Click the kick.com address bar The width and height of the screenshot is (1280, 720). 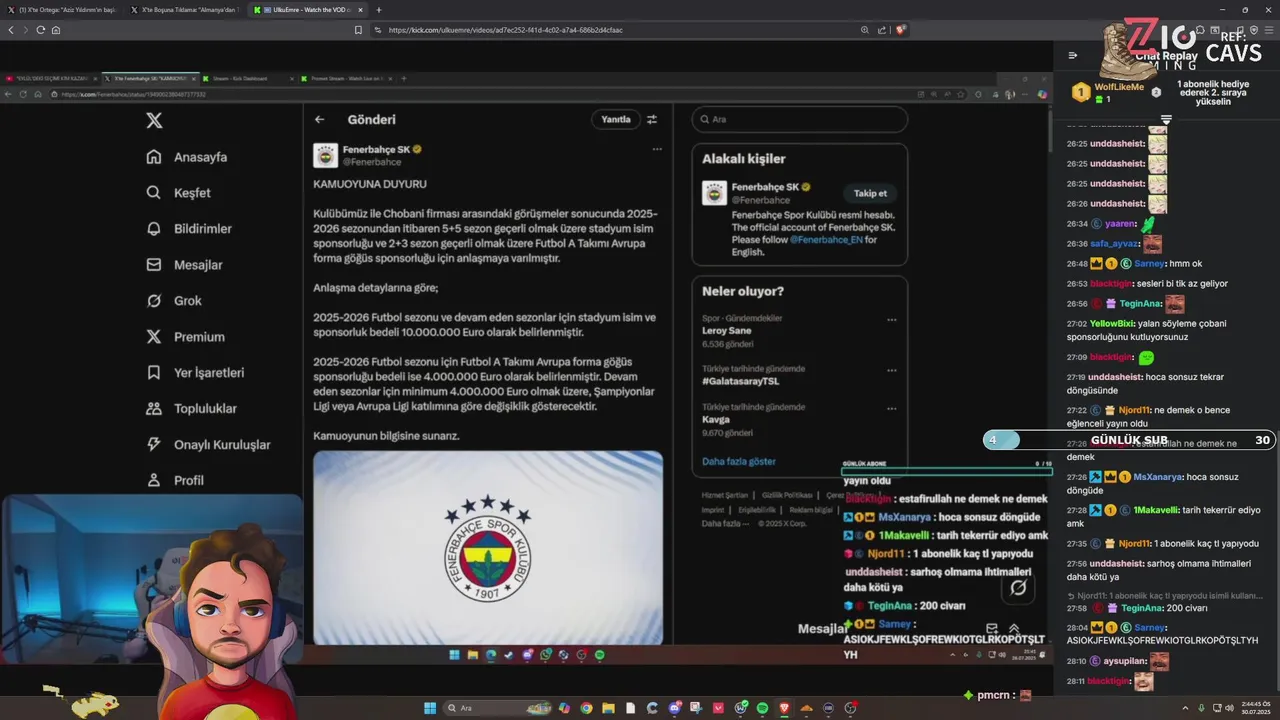[615, 30]
